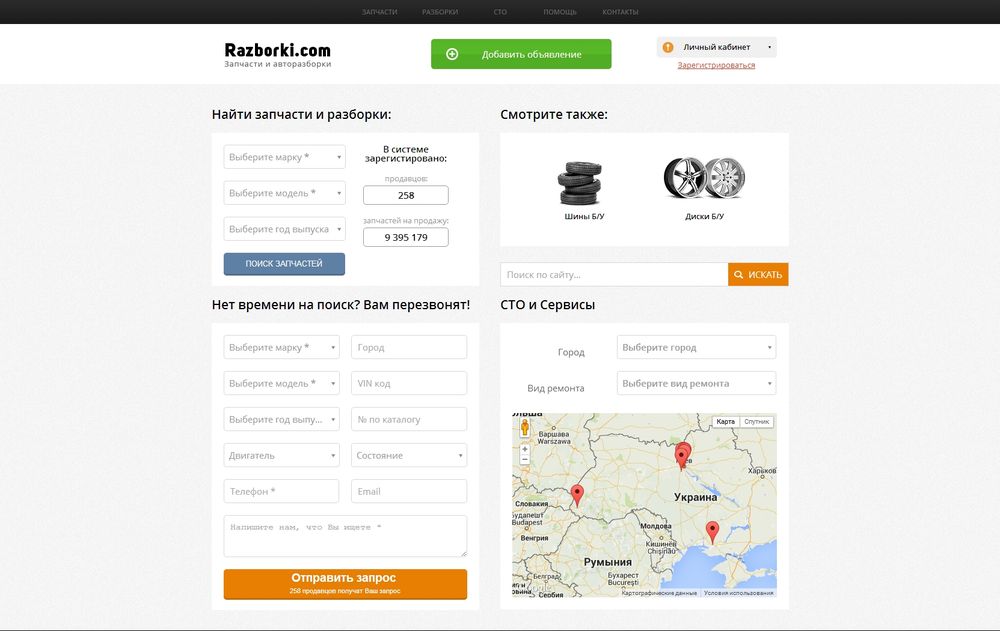Screen dimensions: 1000x631
Task: Follow the Зарегистрироваться link
Action: click(x=716, y=65)
